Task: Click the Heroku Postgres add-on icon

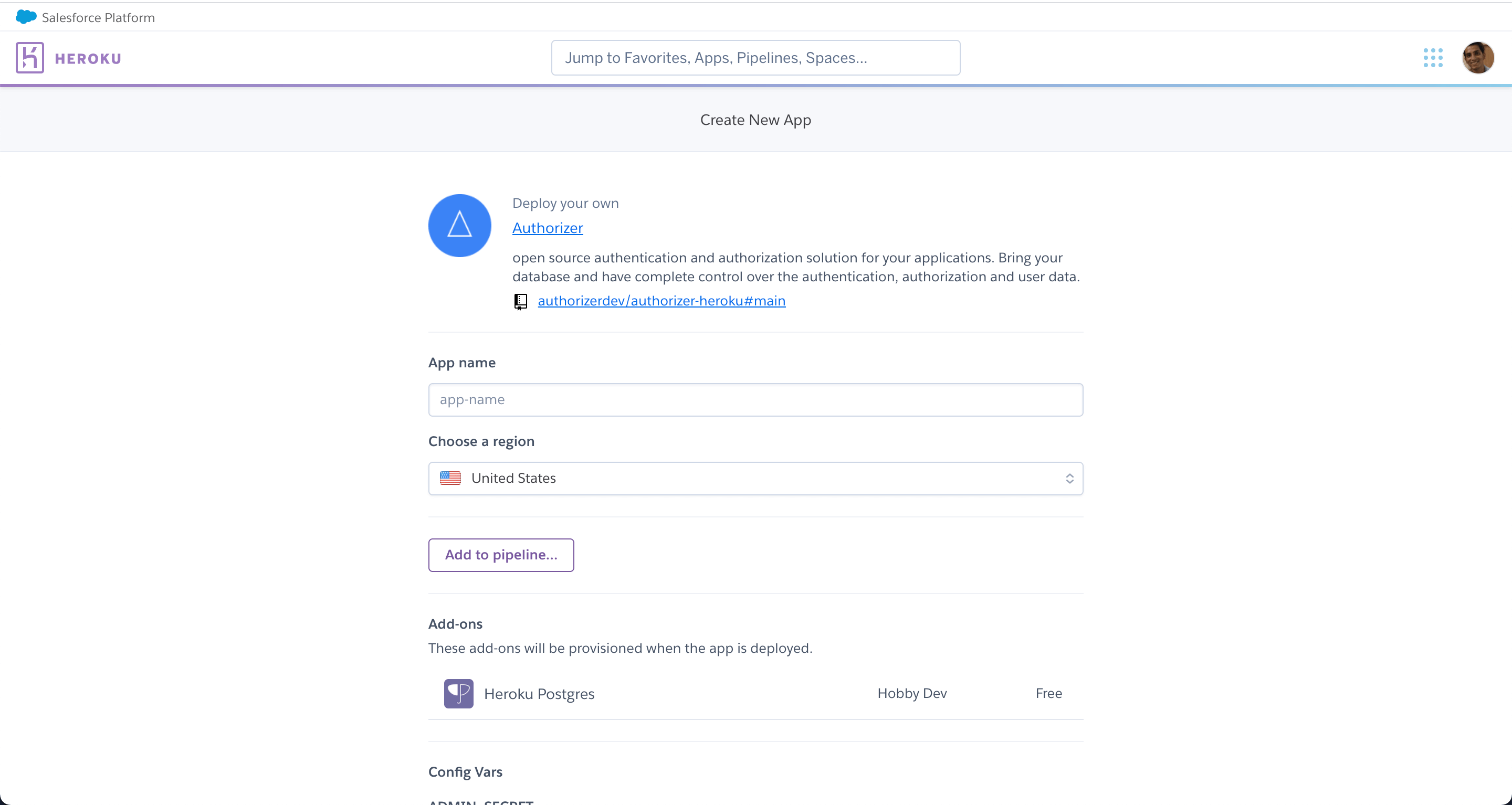Action: click(x=458, y=693)
